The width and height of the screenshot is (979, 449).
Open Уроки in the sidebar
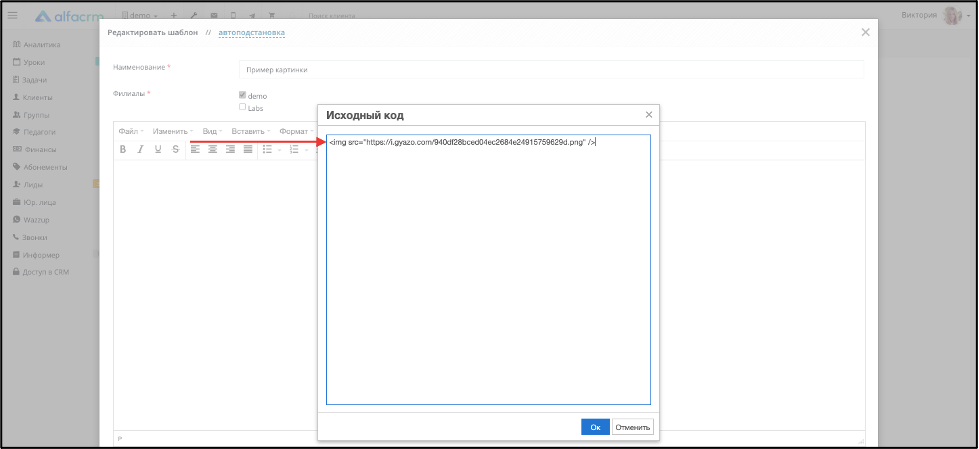point(29,62)
